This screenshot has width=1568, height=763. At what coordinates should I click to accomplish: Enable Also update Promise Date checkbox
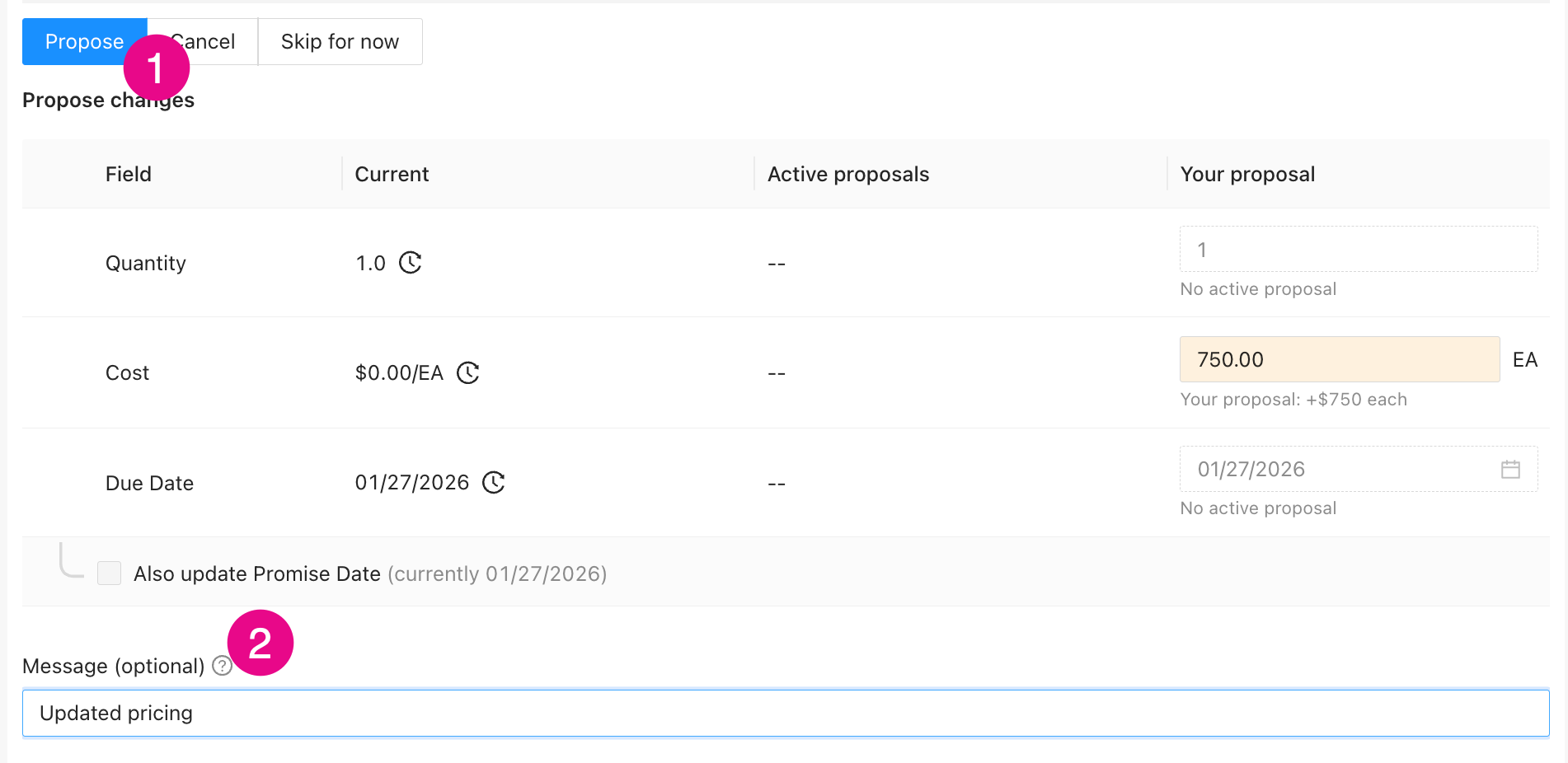pyautogui.click(x=109, y=573)
